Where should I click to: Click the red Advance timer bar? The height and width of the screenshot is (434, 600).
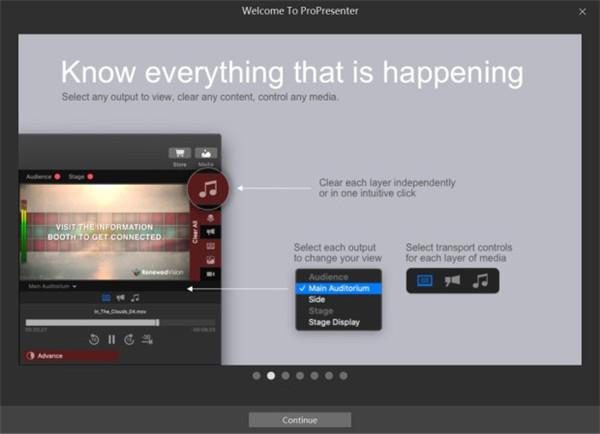(72, 356)
